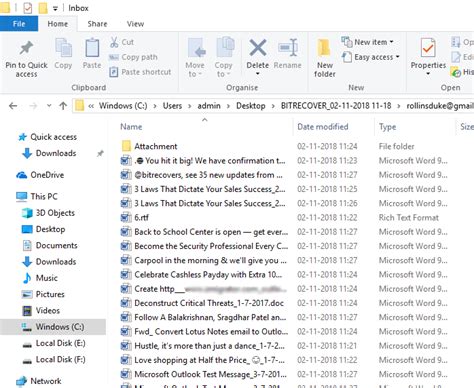Click the Forward navigation arrow
Screen dimensions: 474x388
[33, 106]
